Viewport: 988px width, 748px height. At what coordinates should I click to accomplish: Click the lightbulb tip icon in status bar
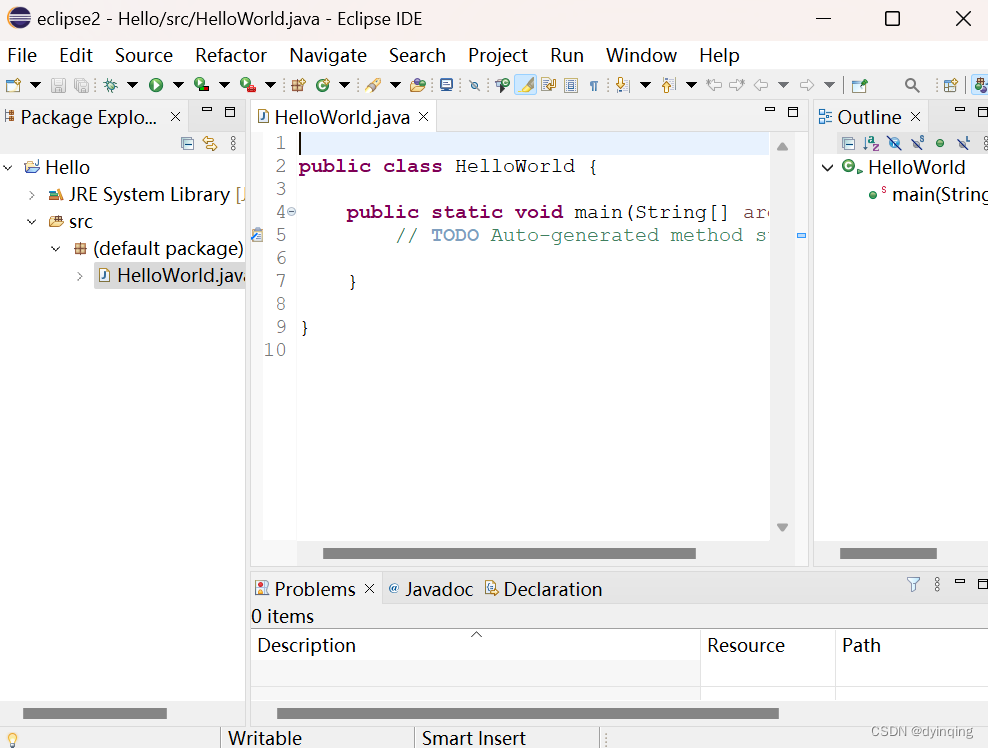point(12,739)
